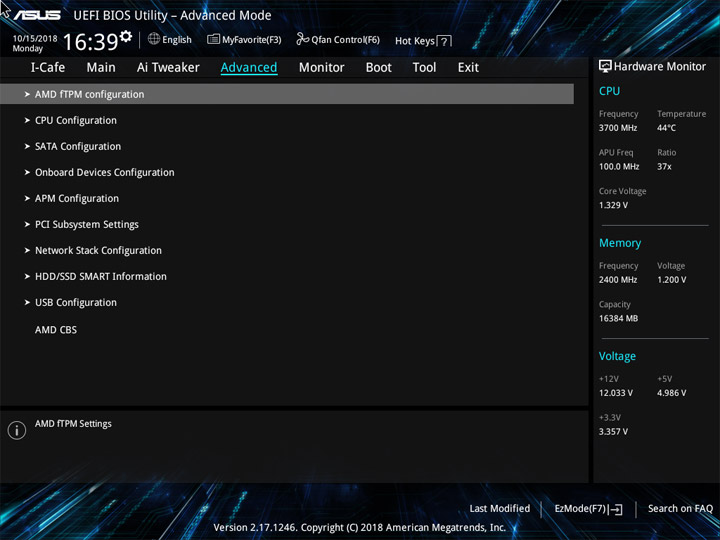Open APM Configuration submenu
This screenshot has width=720, height=540.
[77, 198]
